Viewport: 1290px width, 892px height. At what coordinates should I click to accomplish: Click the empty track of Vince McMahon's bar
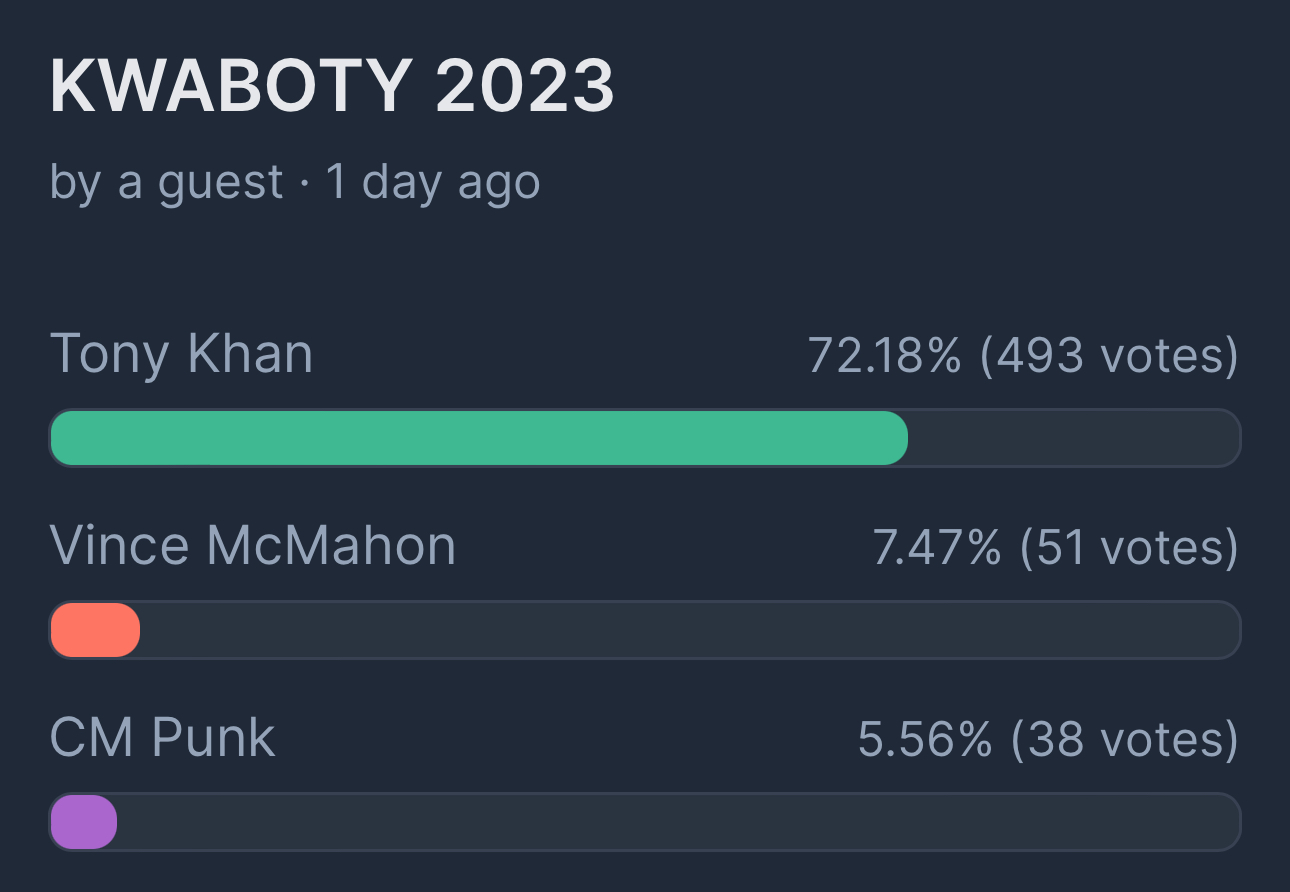(688, 630)
